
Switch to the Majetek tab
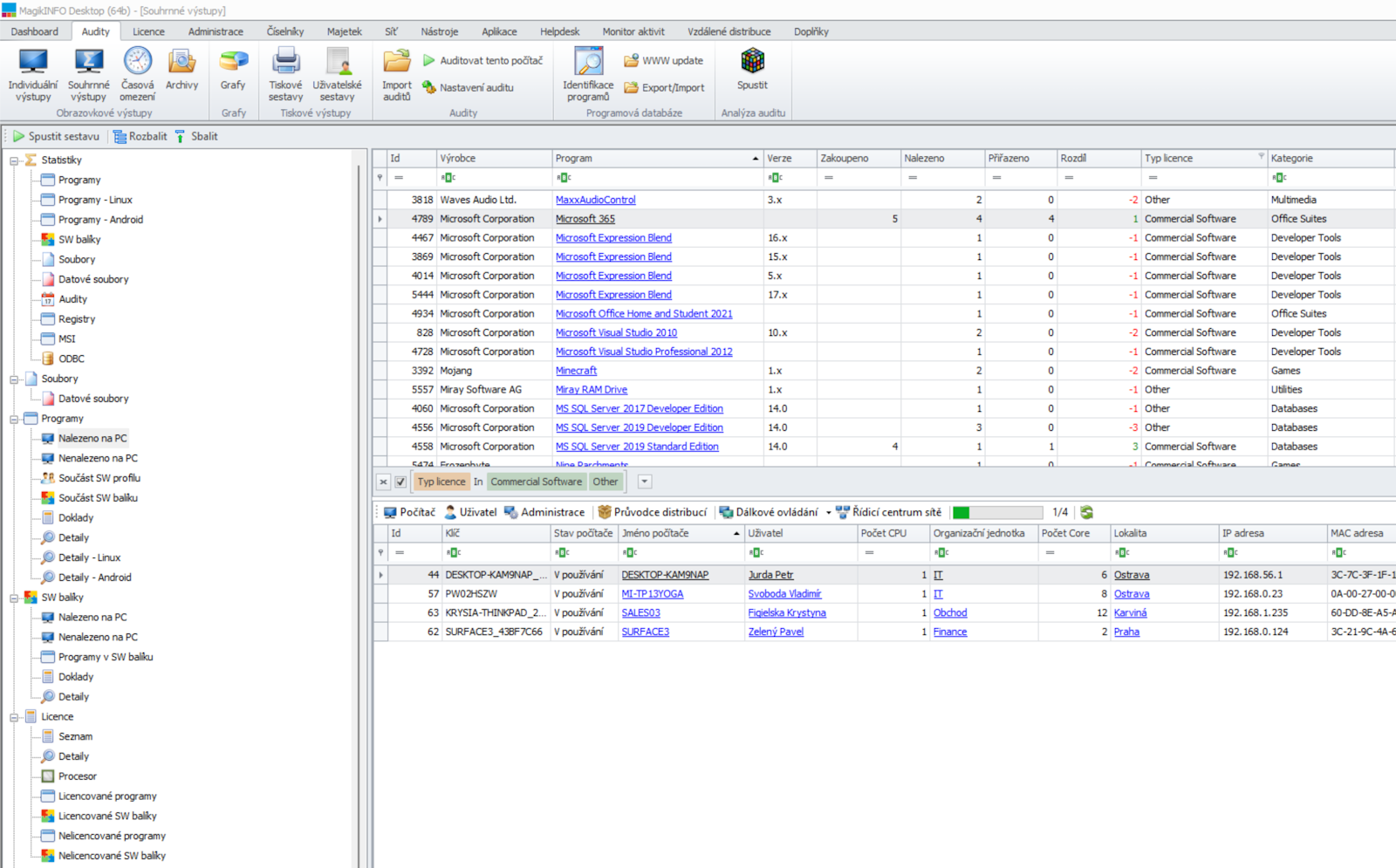[344, 31]
